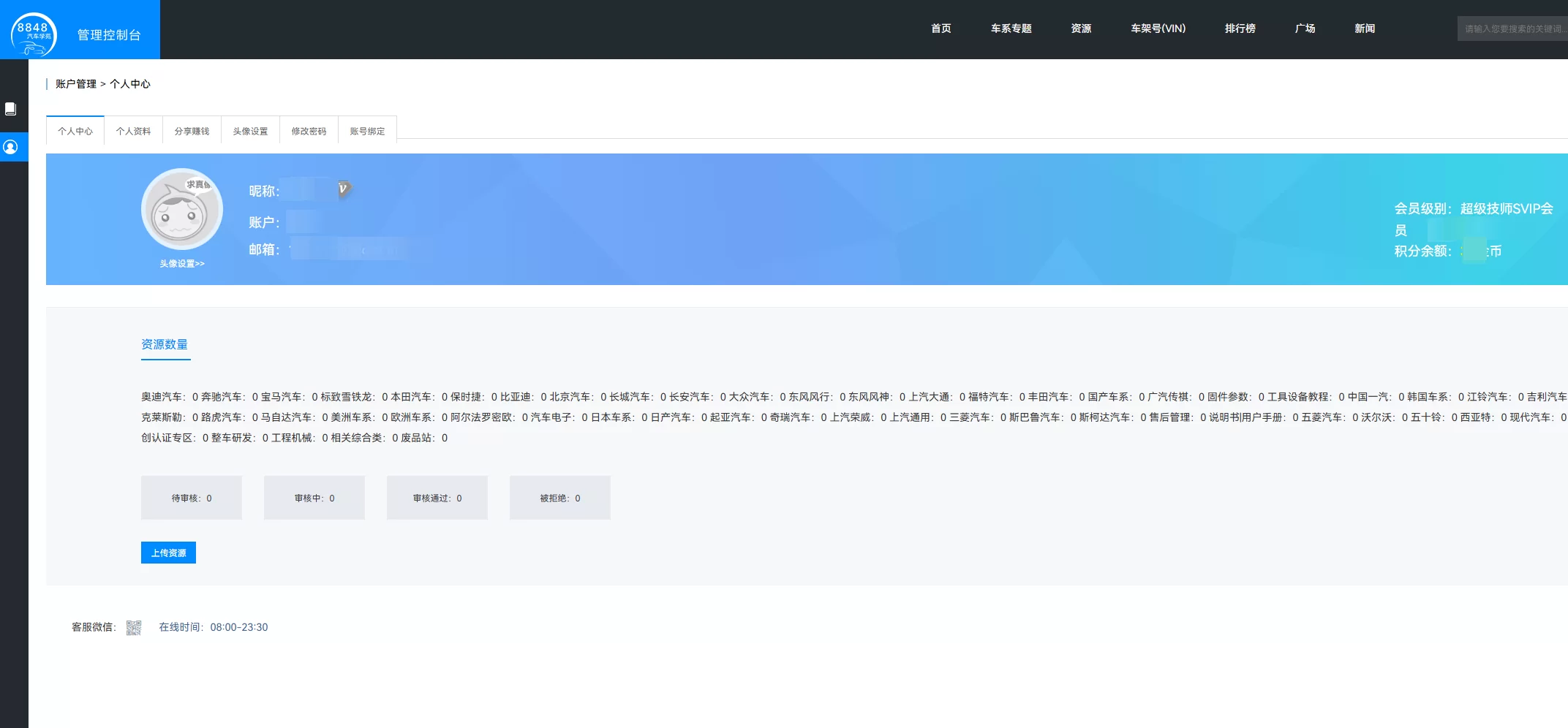This screenshot has width=1568, height=728.
Task: Click 账户管理 in the breadcrumb
Action: click(x=76, y=84)
